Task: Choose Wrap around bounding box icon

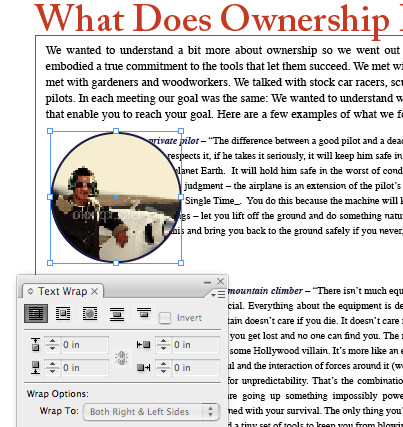Action: pos(63,314)
